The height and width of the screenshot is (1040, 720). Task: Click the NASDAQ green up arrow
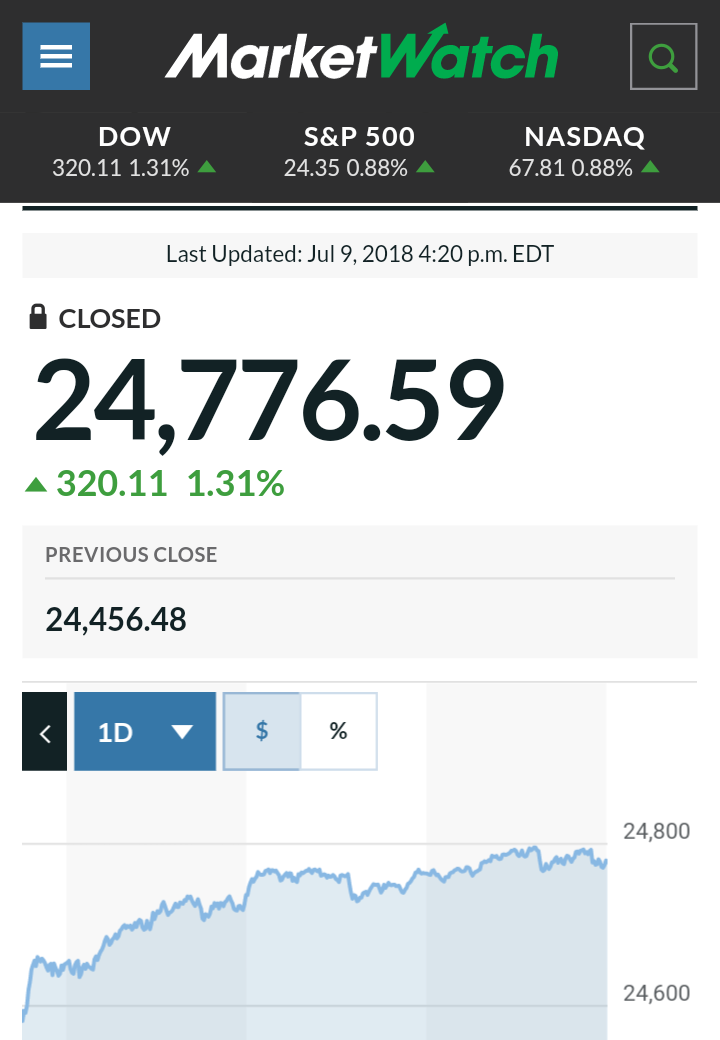[651, 167]
